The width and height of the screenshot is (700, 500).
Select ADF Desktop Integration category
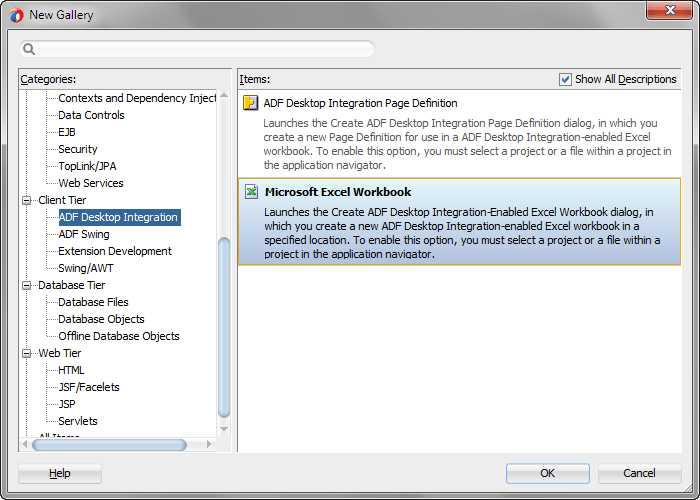(x=119, y=217)
